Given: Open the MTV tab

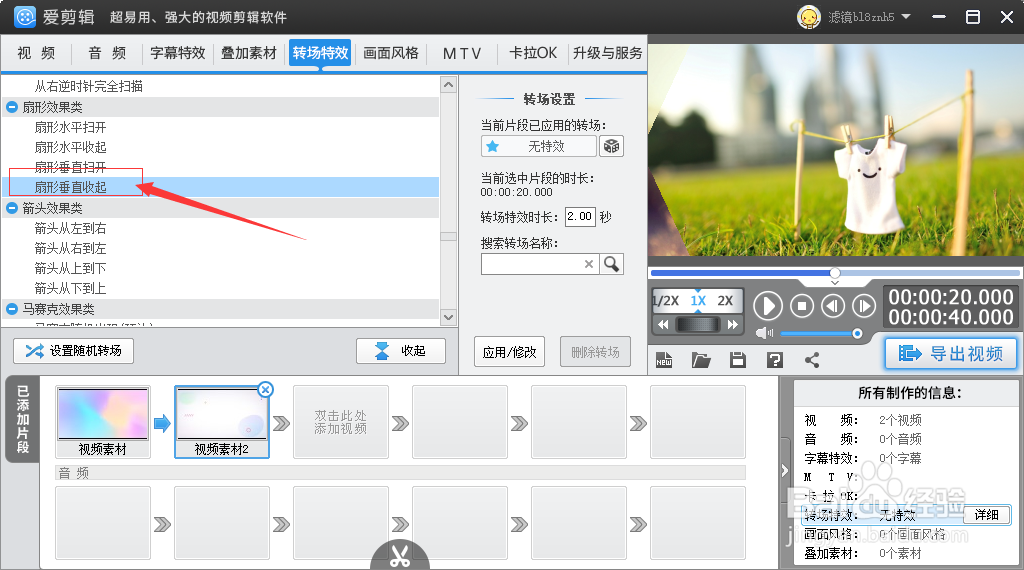Looking at the screenshot, I should (462, 54).
